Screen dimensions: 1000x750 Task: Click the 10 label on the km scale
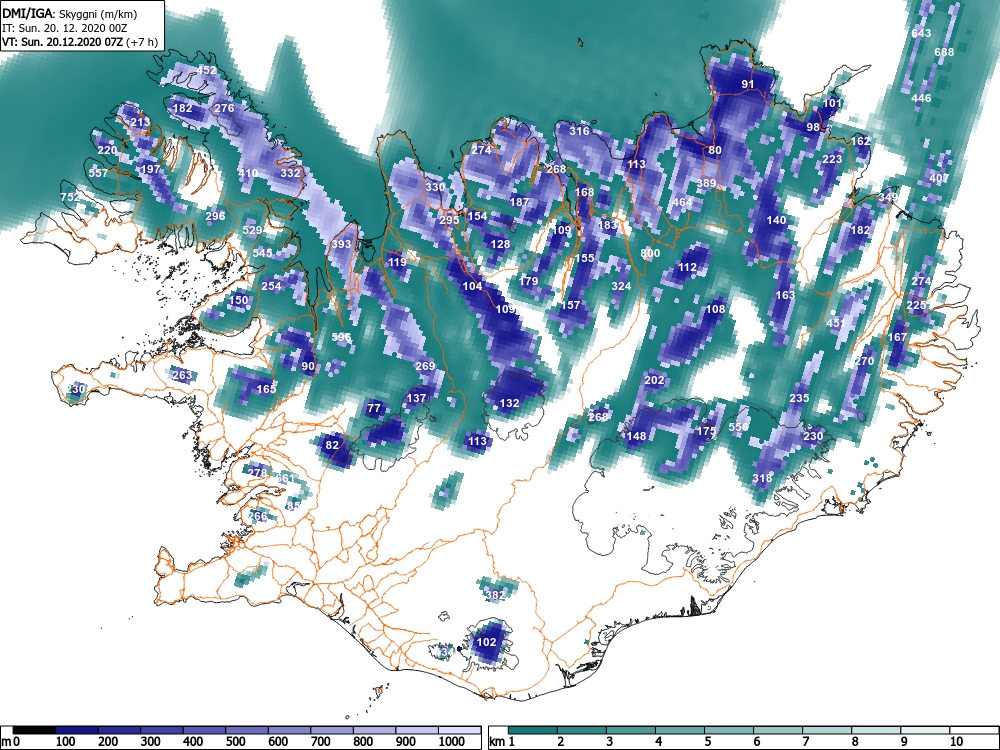pyautogui.click(x=955, y=742)
